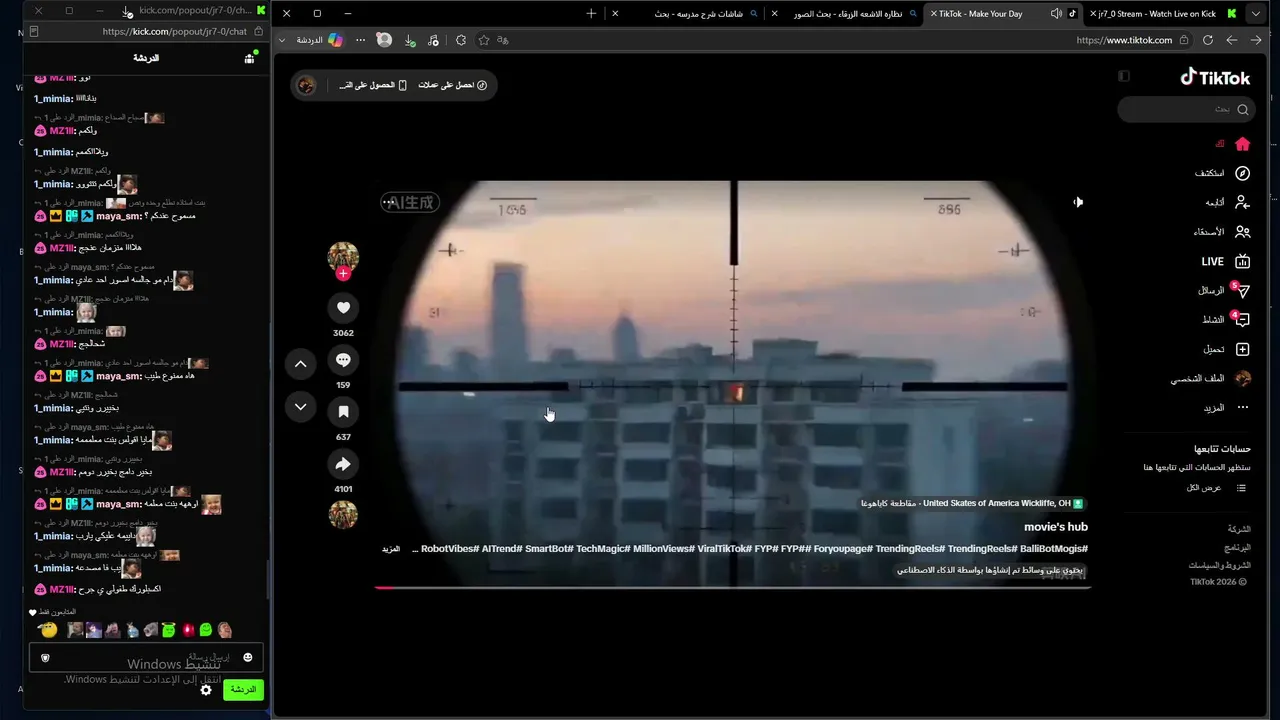The width and height of the screenshot is (1280, 720).
Task: Open the emoji picker in Kick chat
Action: 248,657
